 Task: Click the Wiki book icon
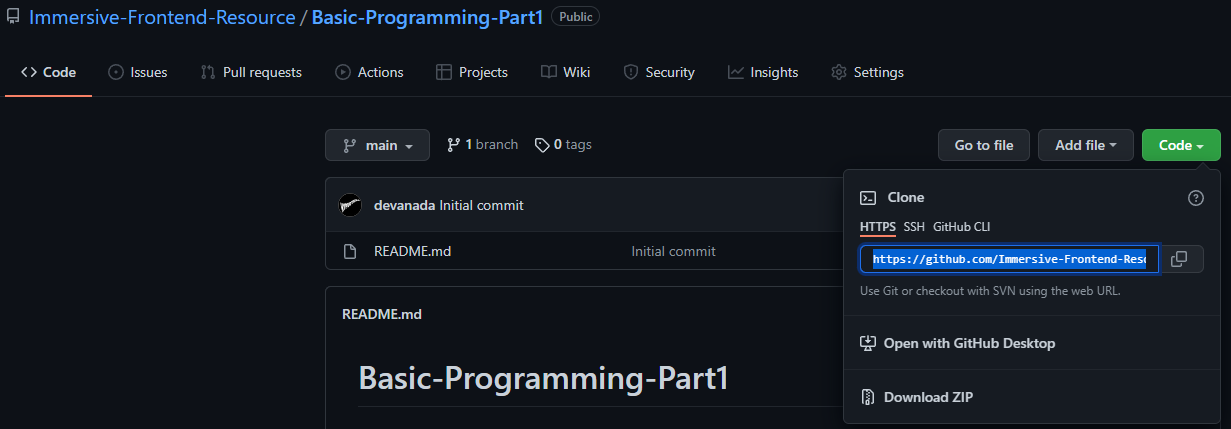tap(549, 72)
